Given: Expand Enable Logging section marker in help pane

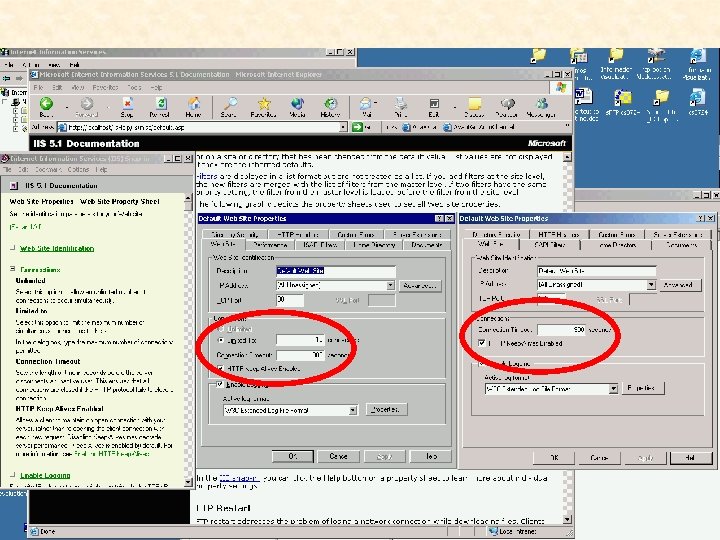Looking at the screenshot, I should (12, 475).
